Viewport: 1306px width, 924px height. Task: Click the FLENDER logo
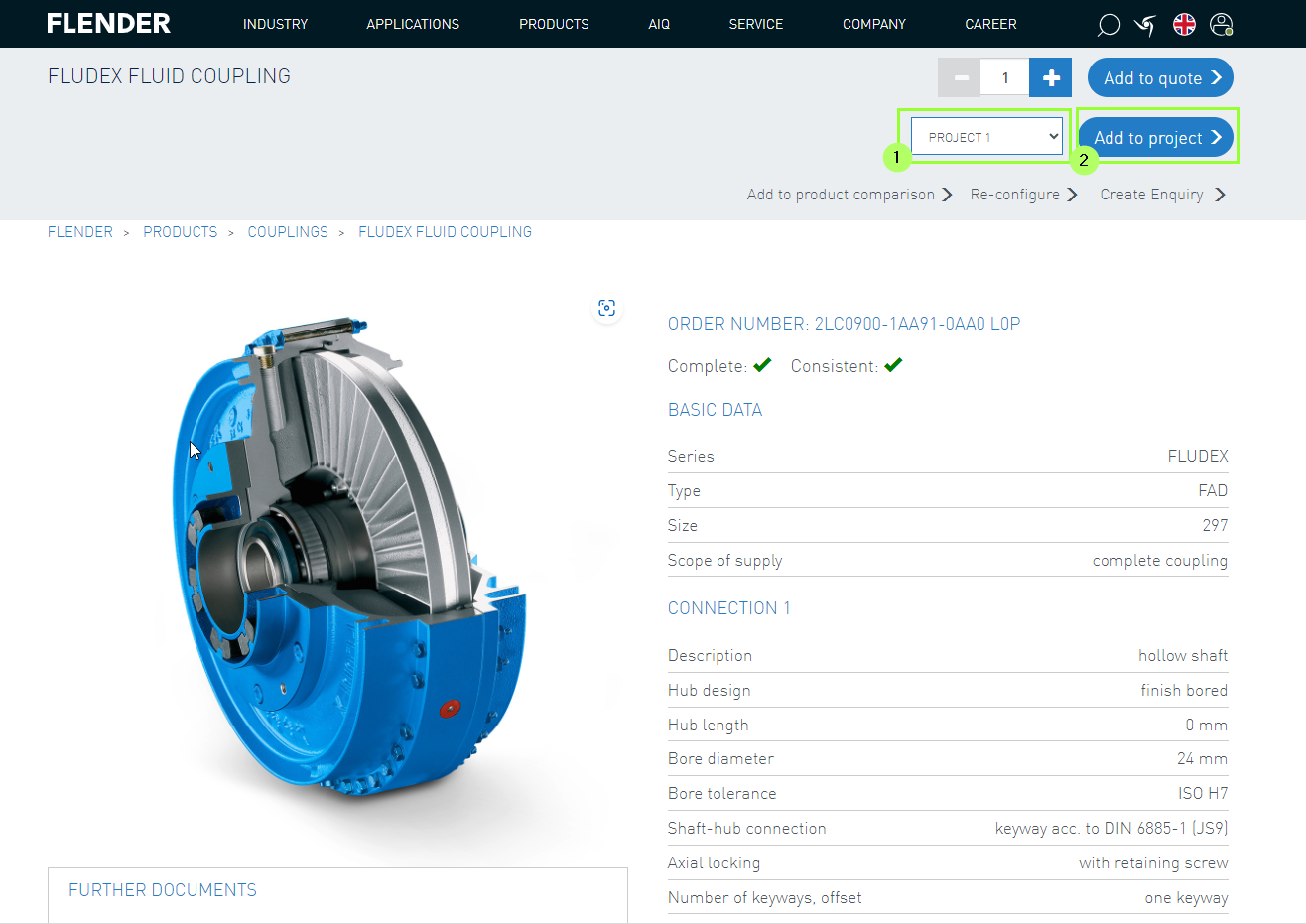109,24
